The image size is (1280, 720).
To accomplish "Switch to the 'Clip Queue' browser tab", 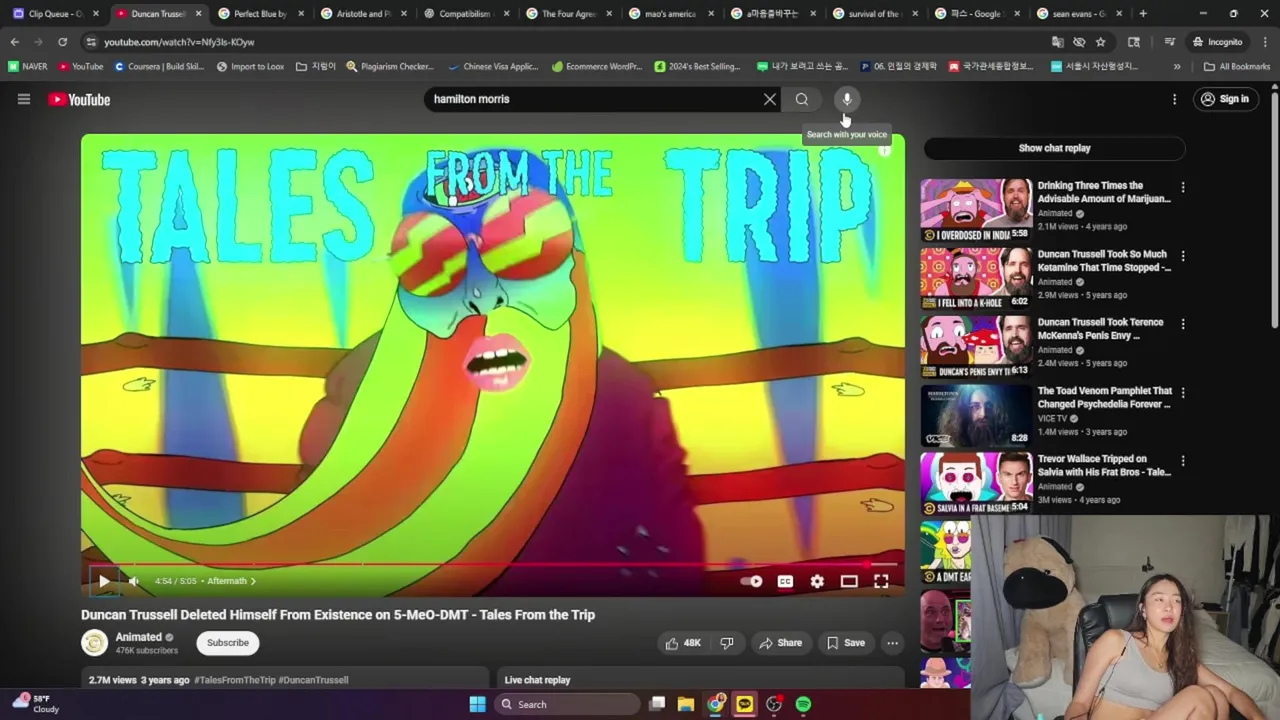I will 55,14.
